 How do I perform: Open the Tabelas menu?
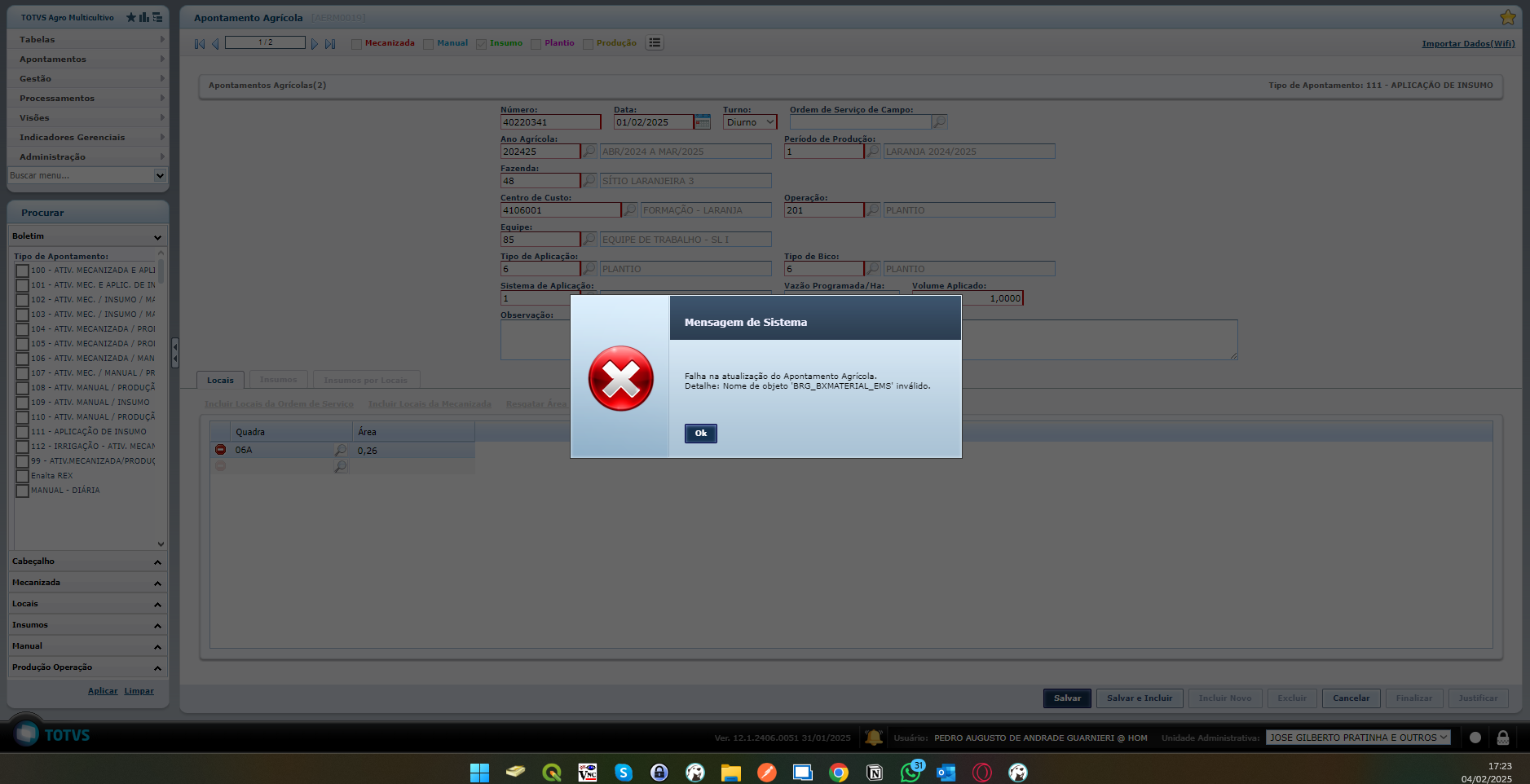pyautogui.click(x=87, y=39)
